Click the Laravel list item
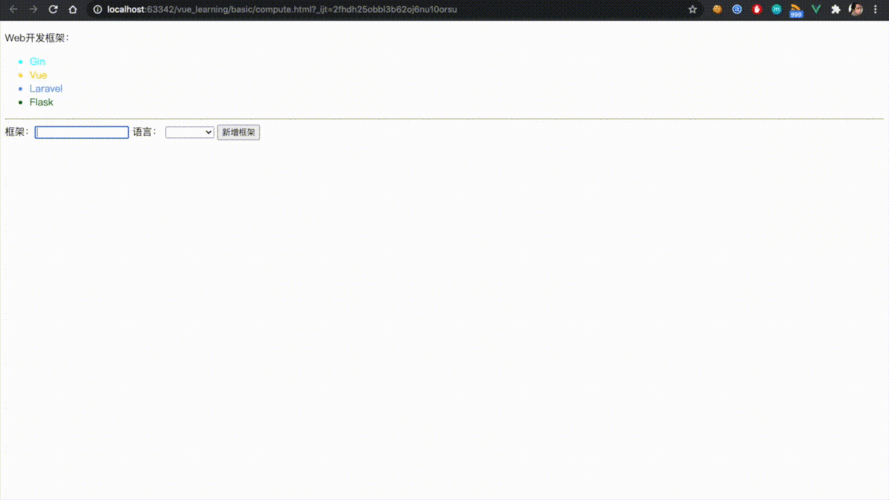 (46, 89)
